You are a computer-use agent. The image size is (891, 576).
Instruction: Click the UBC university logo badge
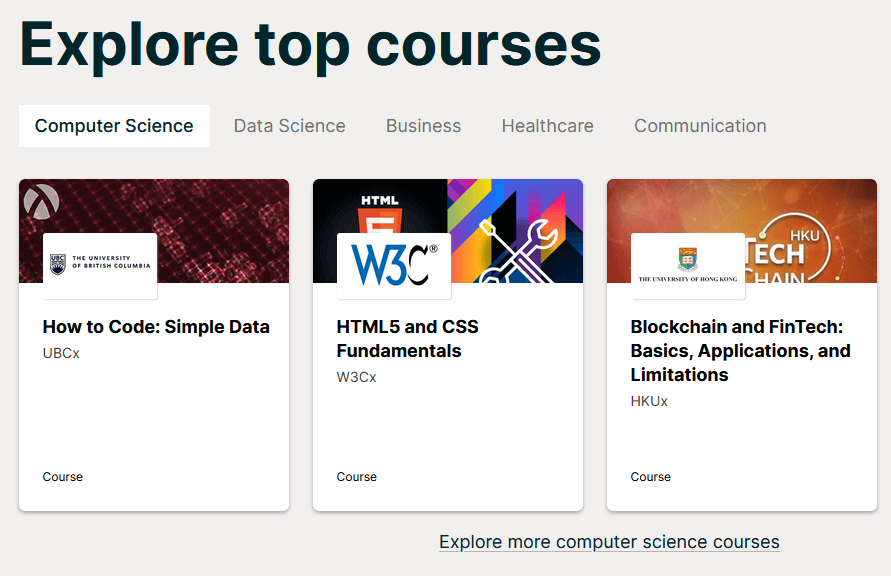click(100, 265)
